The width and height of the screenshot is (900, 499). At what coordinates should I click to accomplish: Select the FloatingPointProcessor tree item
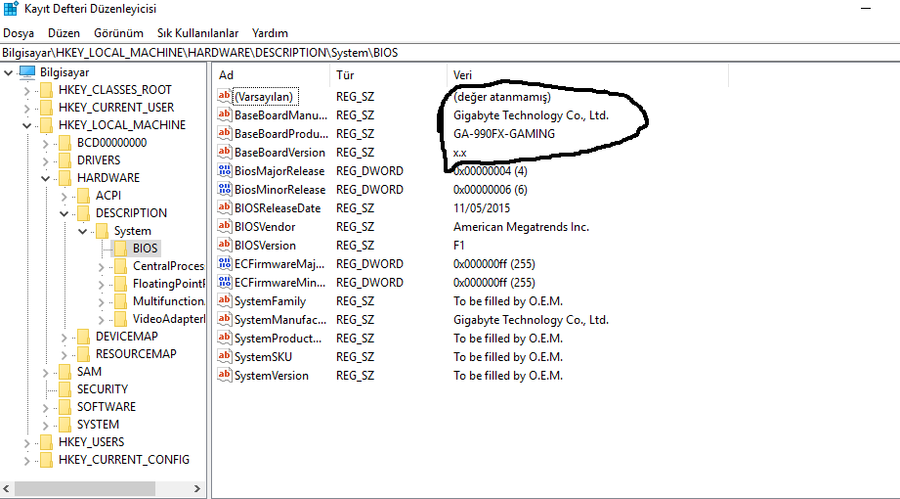168,284
